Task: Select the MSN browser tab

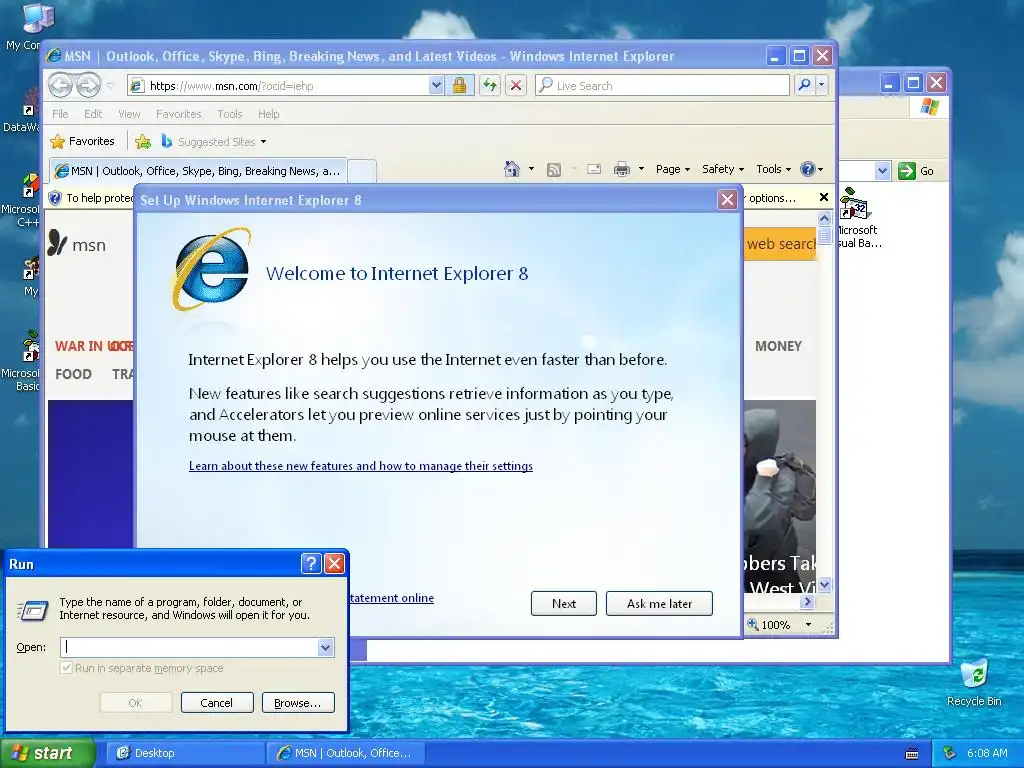Action: (198, 171)
